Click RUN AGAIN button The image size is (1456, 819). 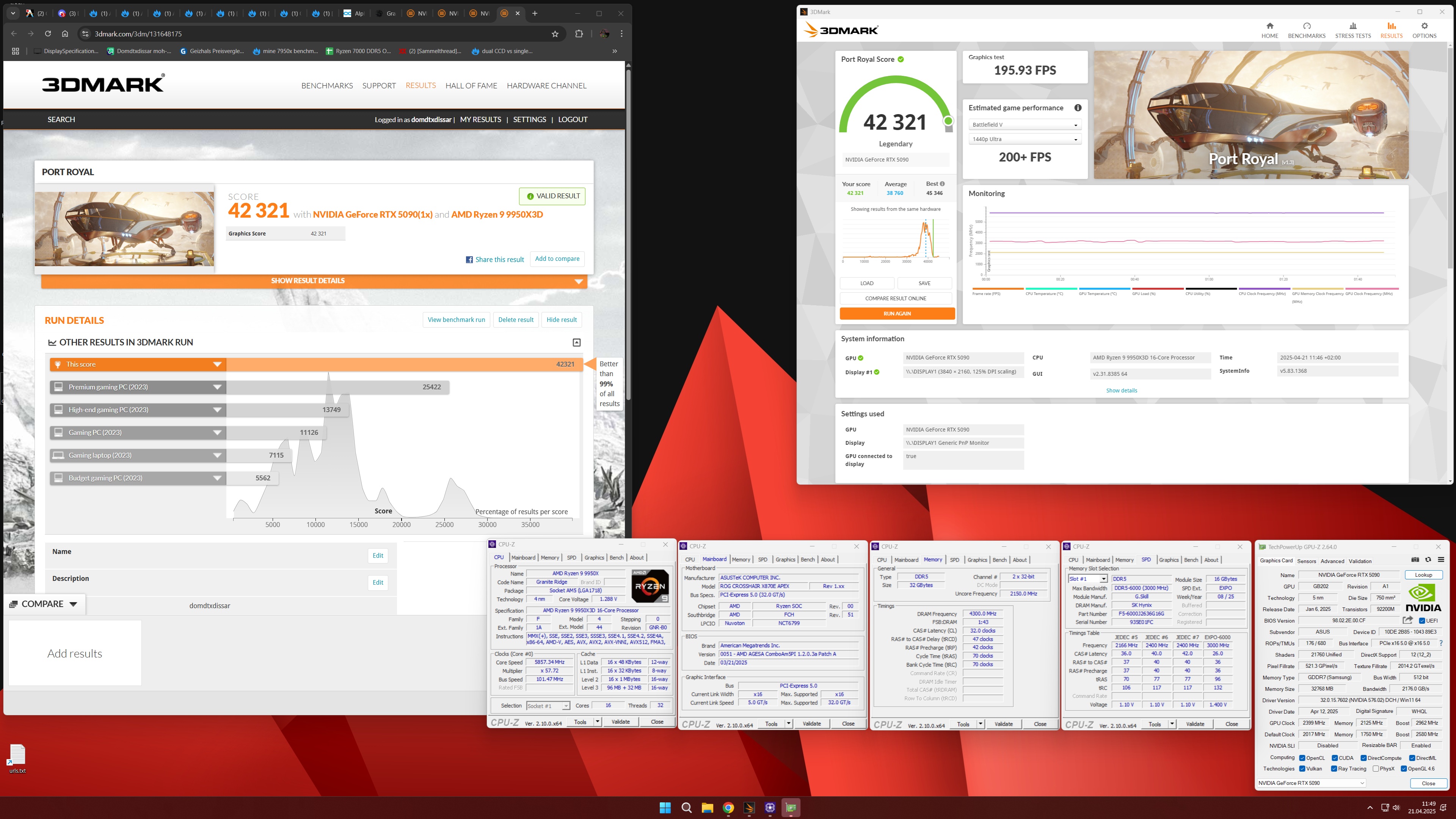pos(897,314)
